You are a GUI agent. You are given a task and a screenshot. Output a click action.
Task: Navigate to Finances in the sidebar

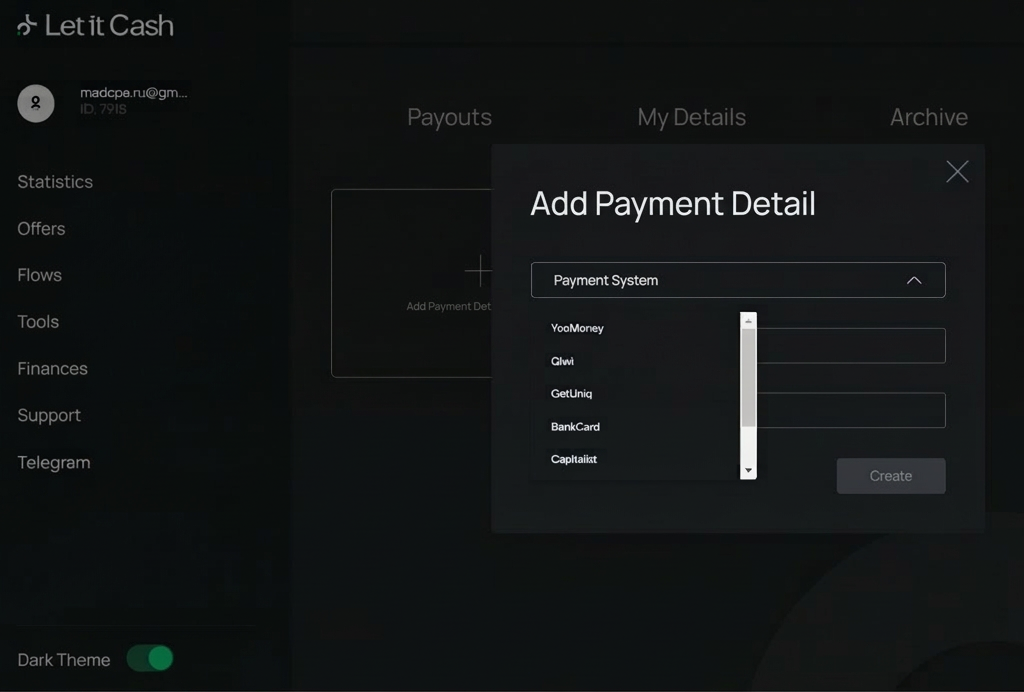point(52,369)
